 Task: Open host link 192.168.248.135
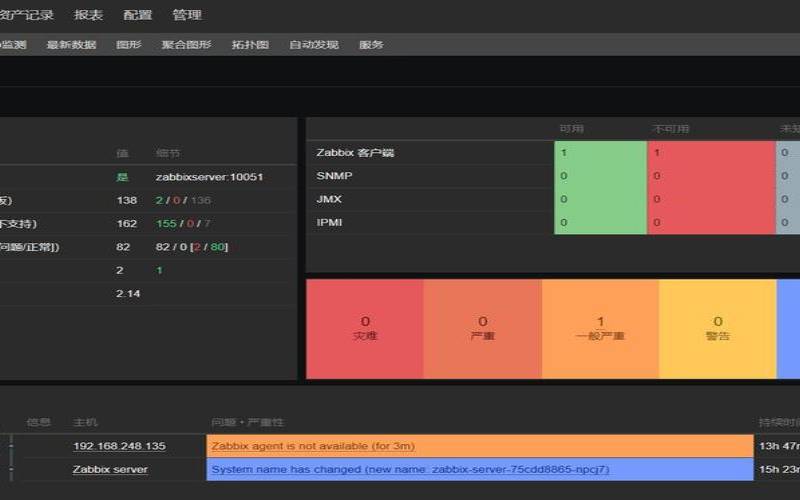pos(119,446)
